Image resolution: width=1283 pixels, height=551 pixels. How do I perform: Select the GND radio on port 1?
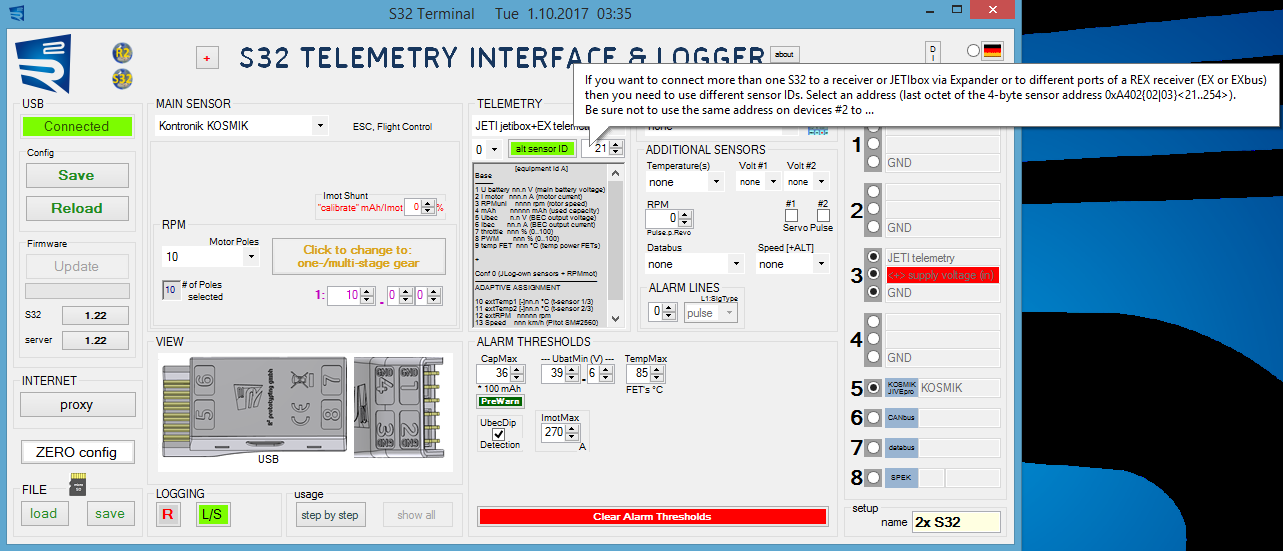pyautogui.click(x=873, y=162)
